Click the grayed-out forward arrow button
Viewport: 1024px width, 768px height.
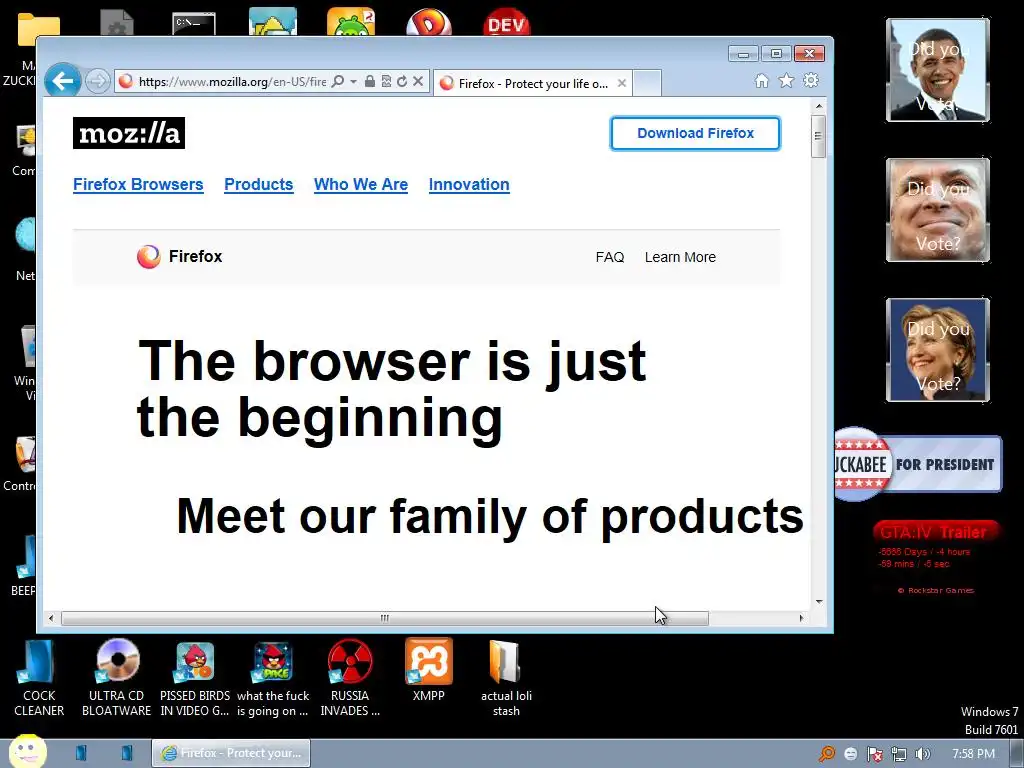(x=98, y=82)
